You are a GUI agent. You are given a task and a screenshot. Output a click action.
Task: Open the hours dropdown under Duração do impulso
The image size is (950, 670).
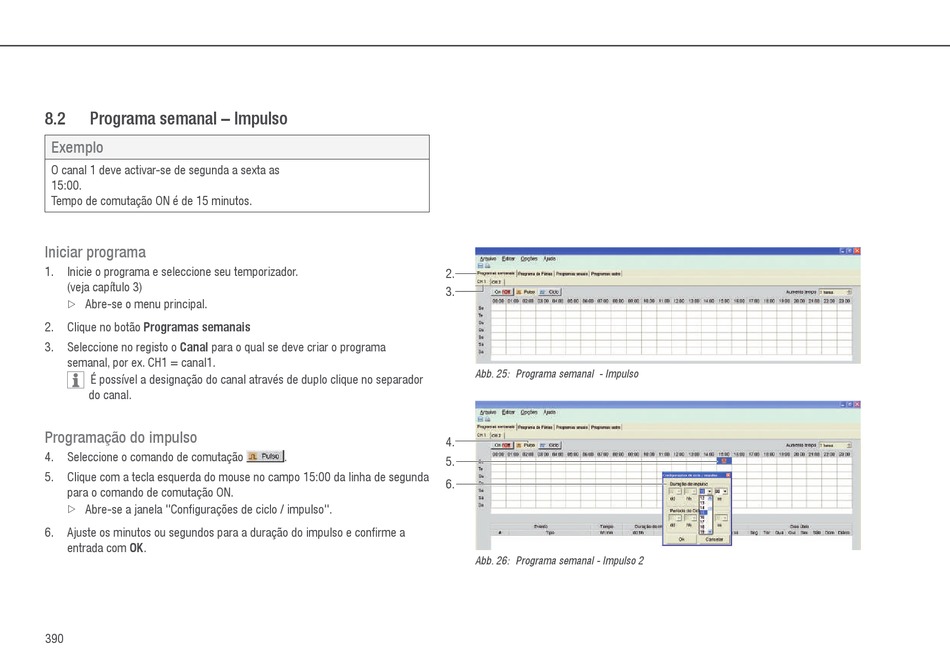tap(690, 491)
